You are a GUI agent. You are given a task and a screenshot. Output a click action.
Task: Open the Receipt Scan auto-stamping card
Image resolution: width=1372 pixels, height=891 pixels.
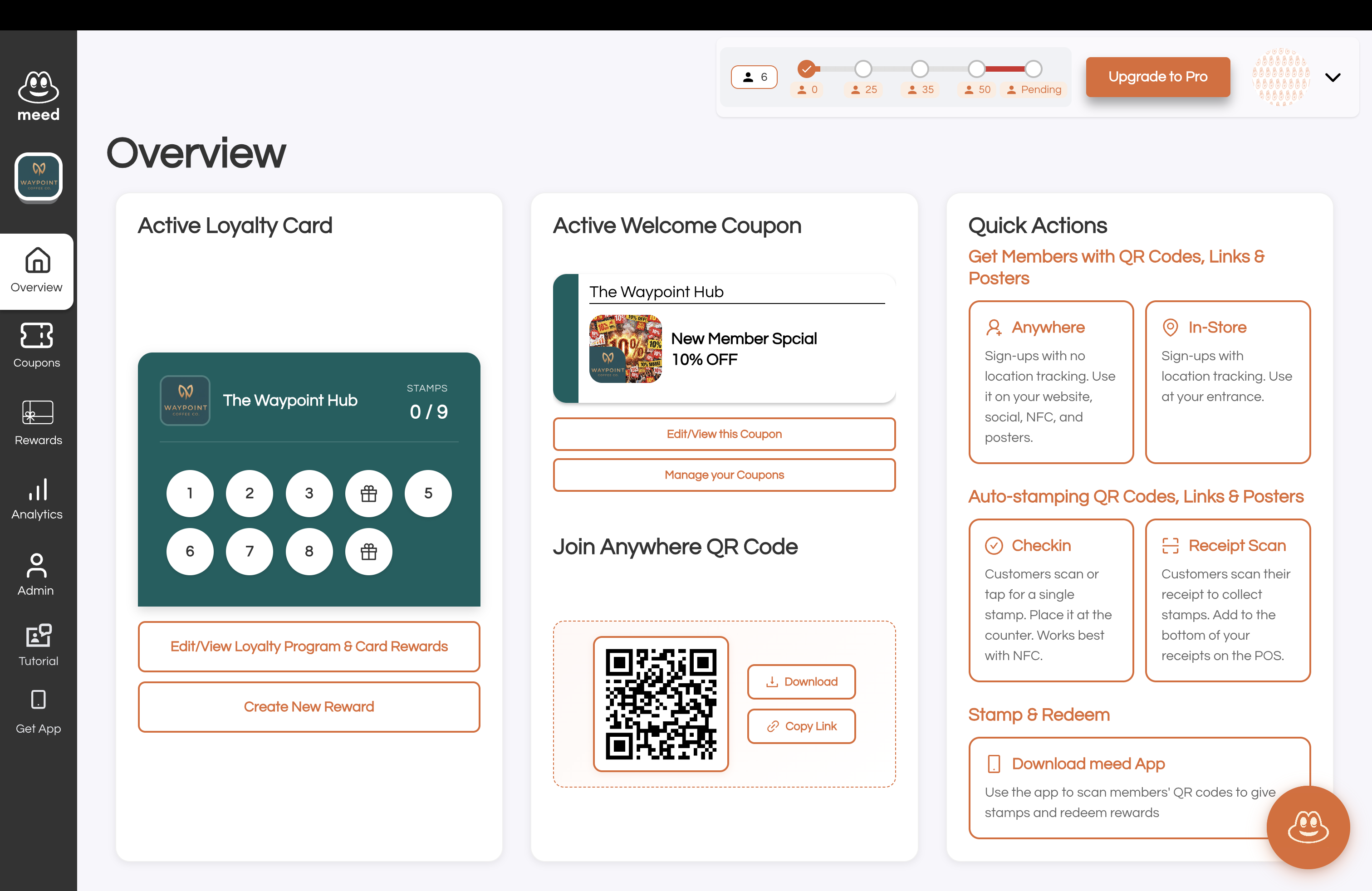click(x=1228, y=601)
